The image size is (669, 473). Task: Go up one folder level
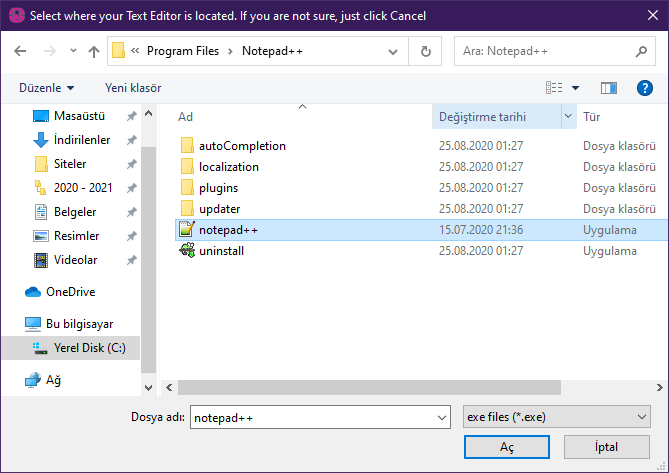(94, 52)
